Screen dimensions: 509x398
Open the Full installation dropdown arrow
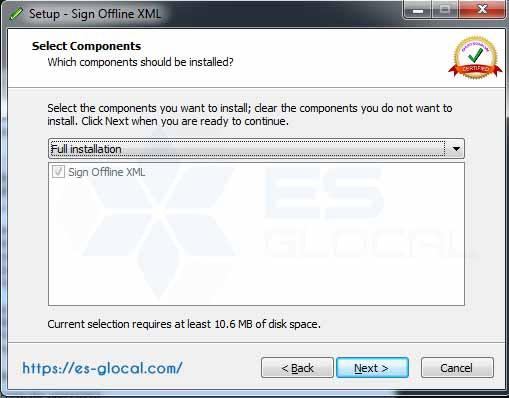[456, 149]
